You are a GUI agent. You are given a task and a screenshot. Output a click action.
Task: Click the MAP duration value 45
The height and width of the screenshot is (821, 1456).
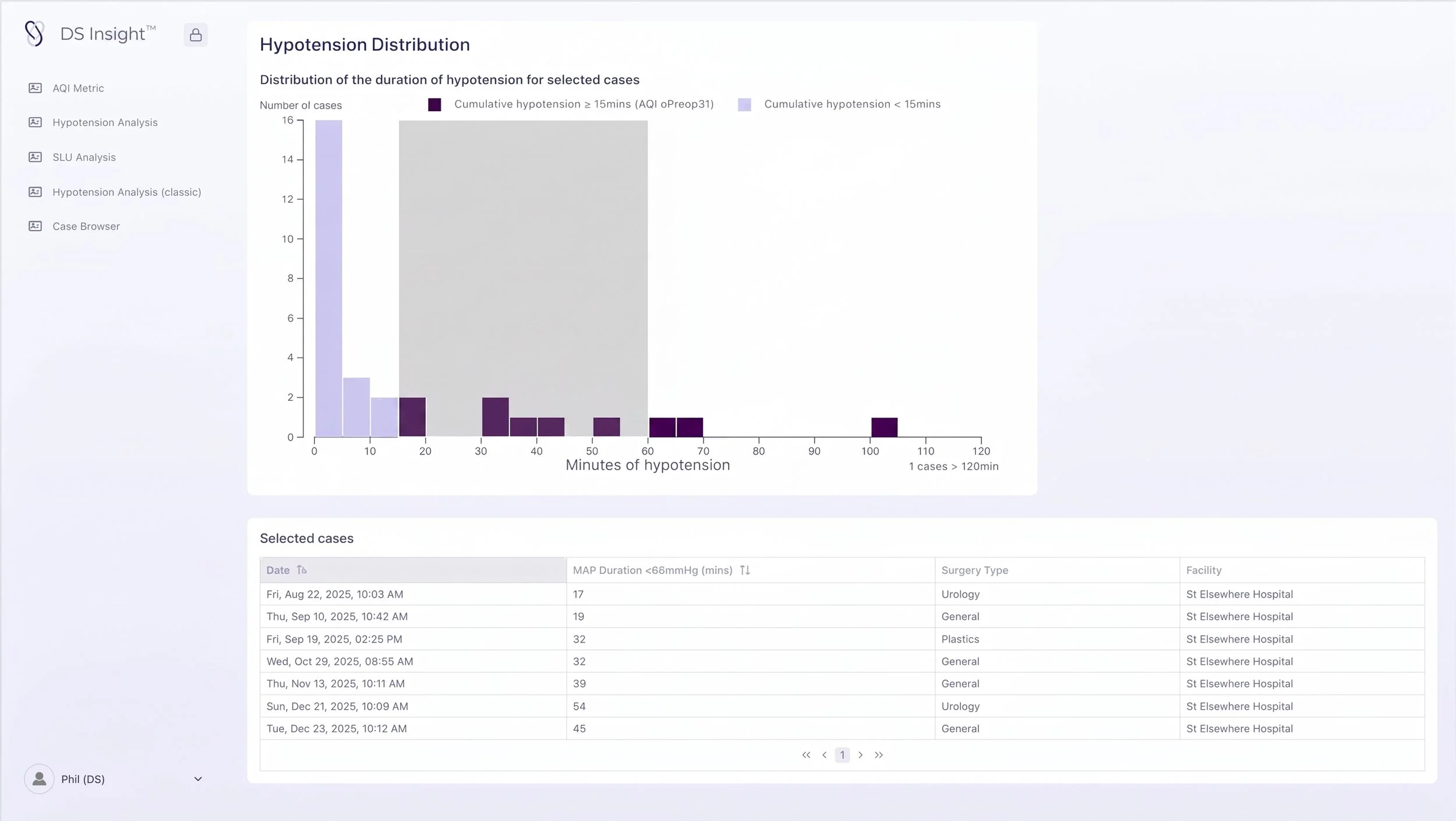(579, 728)
